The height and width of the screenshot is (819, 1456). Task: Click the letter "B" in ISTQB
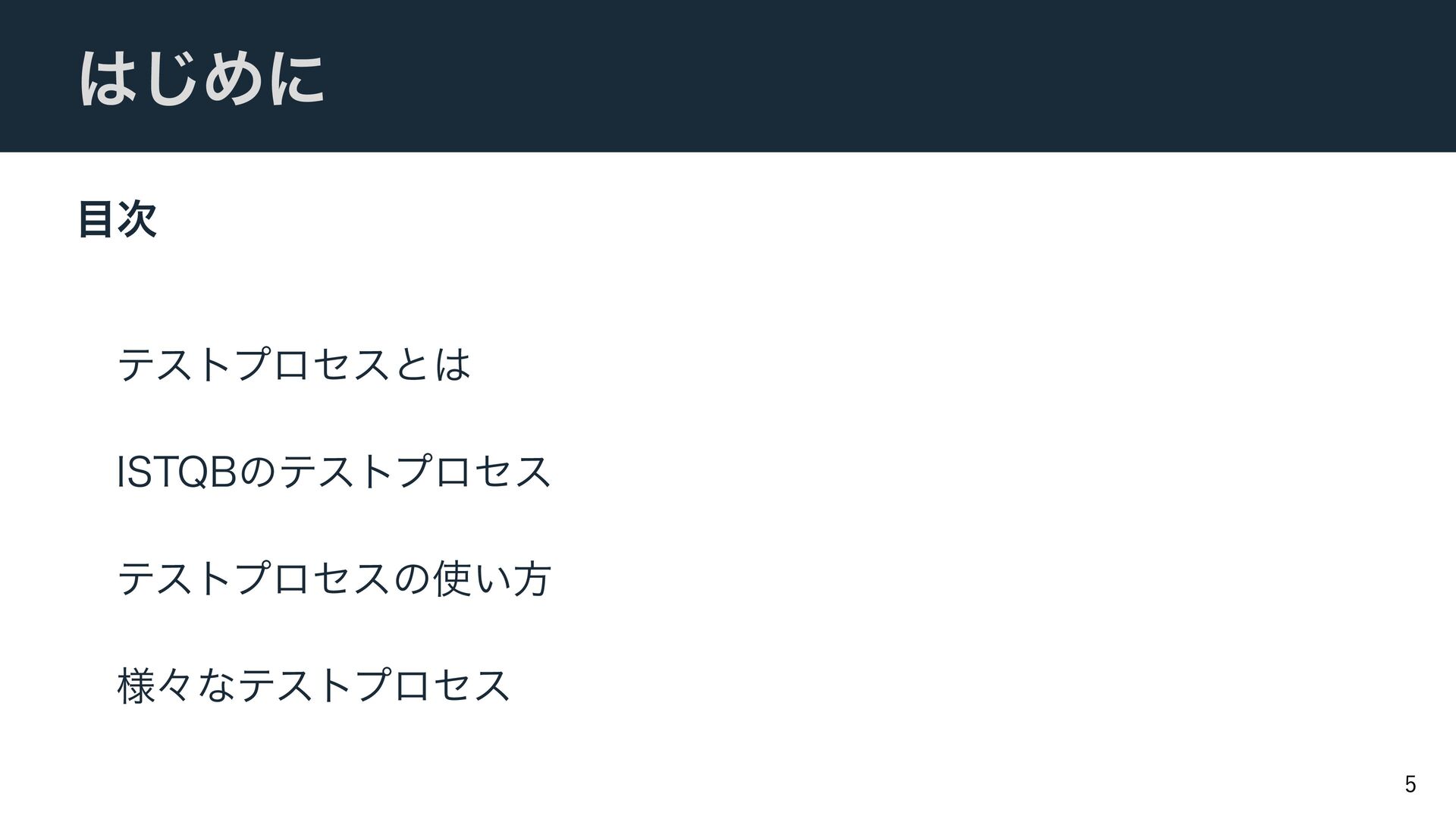228,471
